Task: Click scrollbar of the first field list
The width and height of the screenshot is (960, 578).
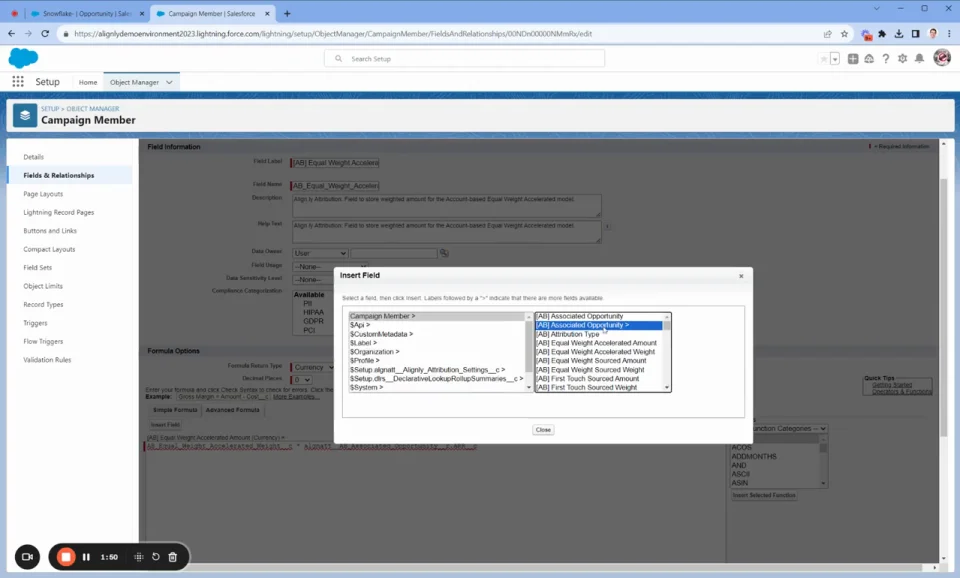Action: [529, 352]
